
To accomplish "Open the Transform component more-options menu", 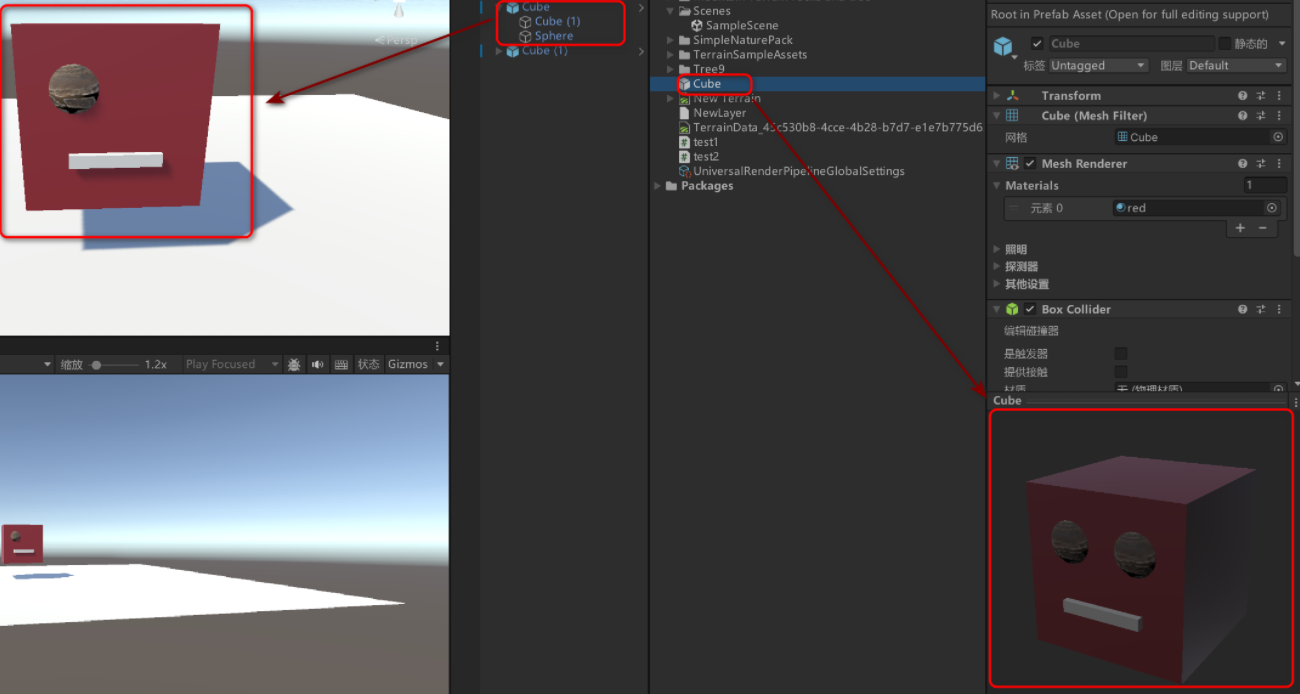I will pyautogui.click(x=1279, y=96).
